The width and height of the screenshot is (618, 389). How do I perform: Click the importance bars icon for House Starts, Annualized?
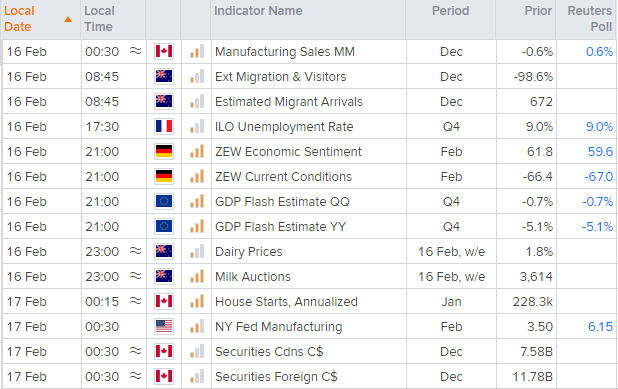click(x=197, y=301)
